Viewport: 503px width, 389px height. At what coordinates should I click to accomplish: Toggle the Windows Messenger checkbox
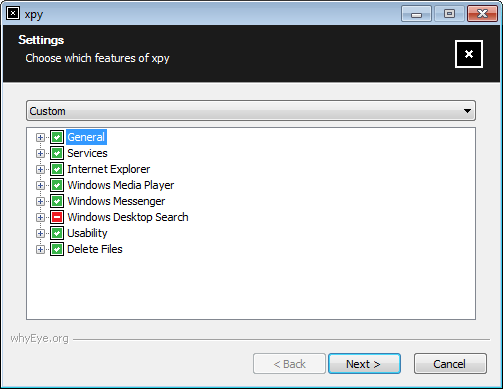[57, 201]
